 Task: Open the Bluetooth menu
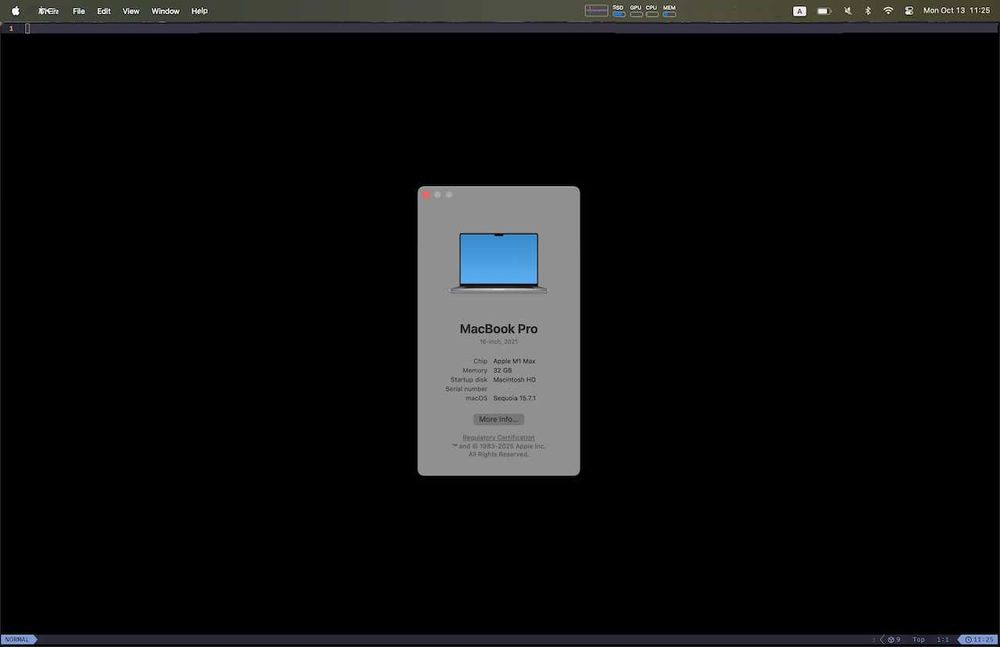[867, 11]
